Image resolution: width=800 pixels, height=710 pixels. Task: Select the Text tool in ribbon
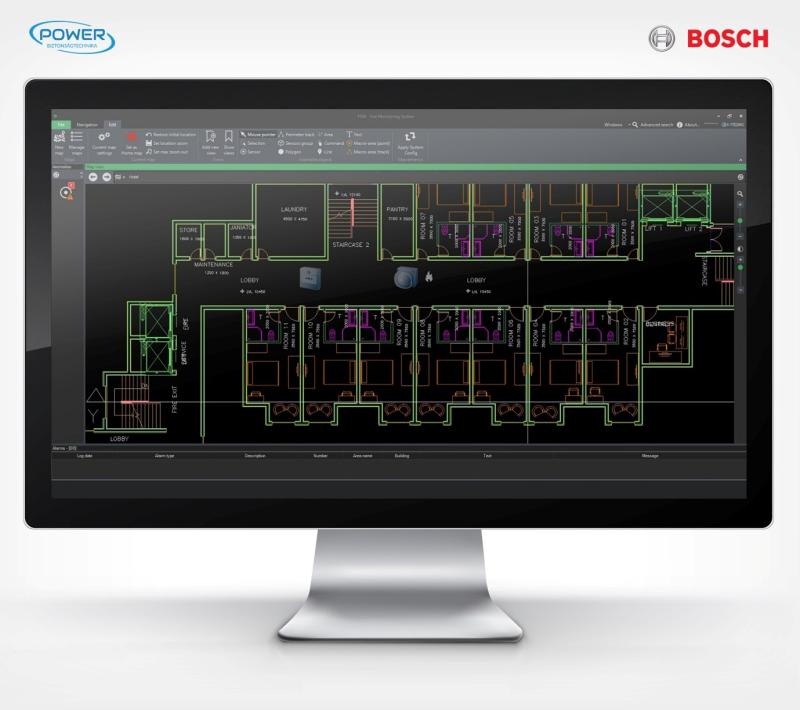point(355,133)
